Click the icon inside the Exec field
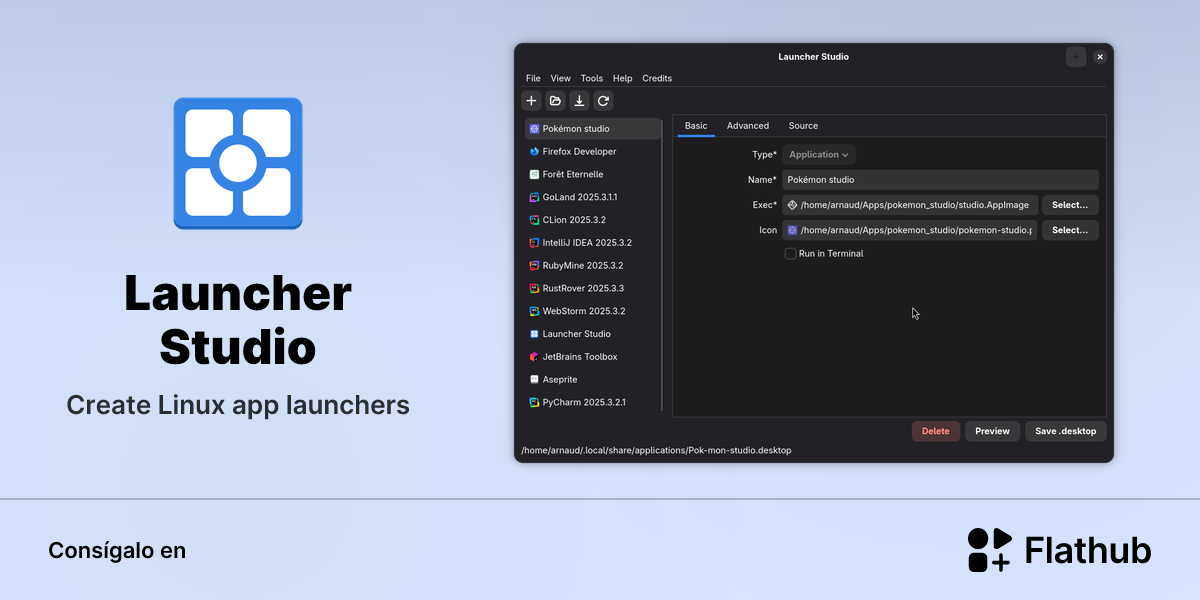Screen dimensions: 1200x600 point(792,205)
